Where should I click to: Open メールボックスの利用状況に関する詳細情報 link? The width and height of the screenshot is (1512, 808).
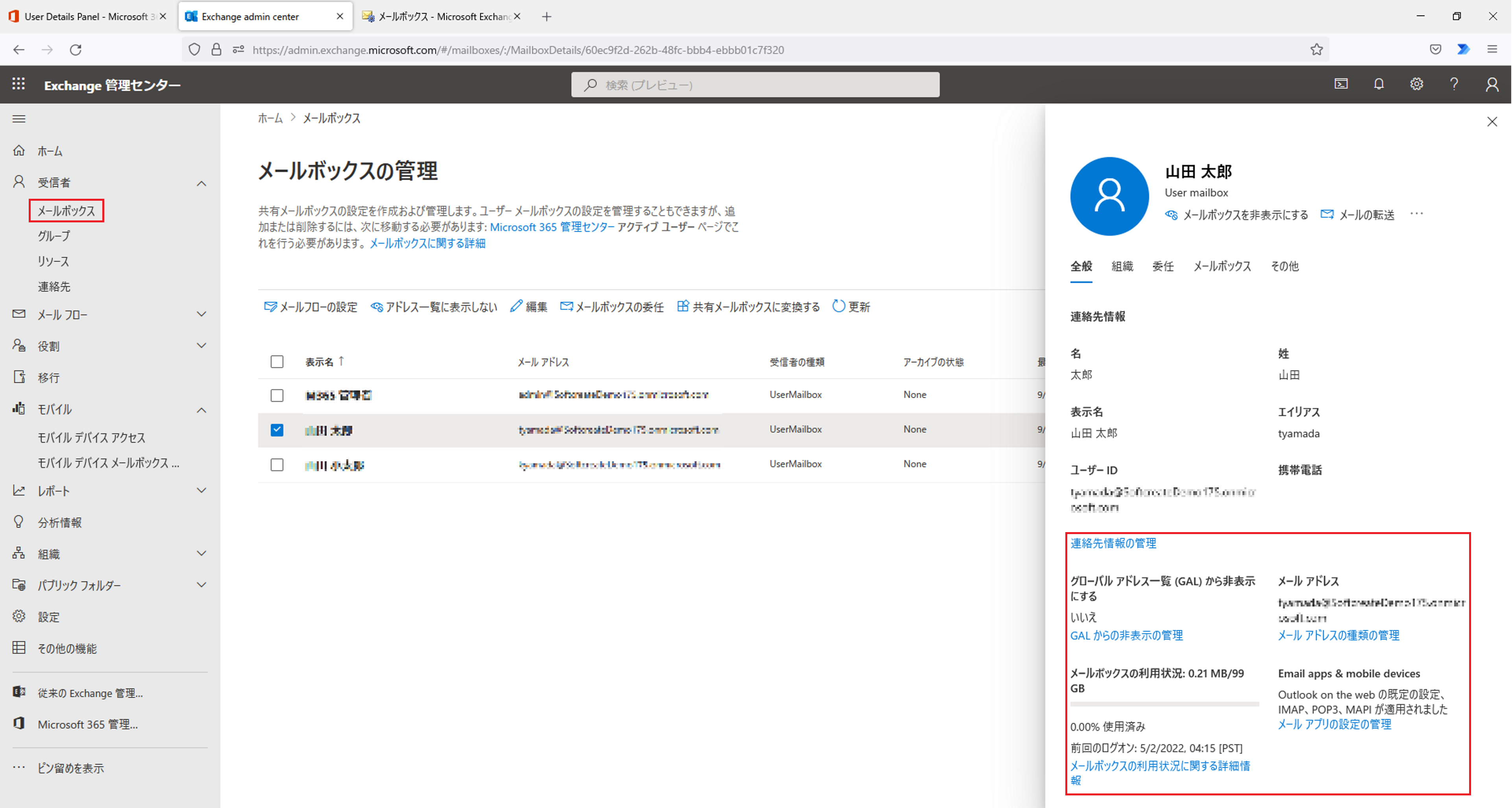[1160, 773]
